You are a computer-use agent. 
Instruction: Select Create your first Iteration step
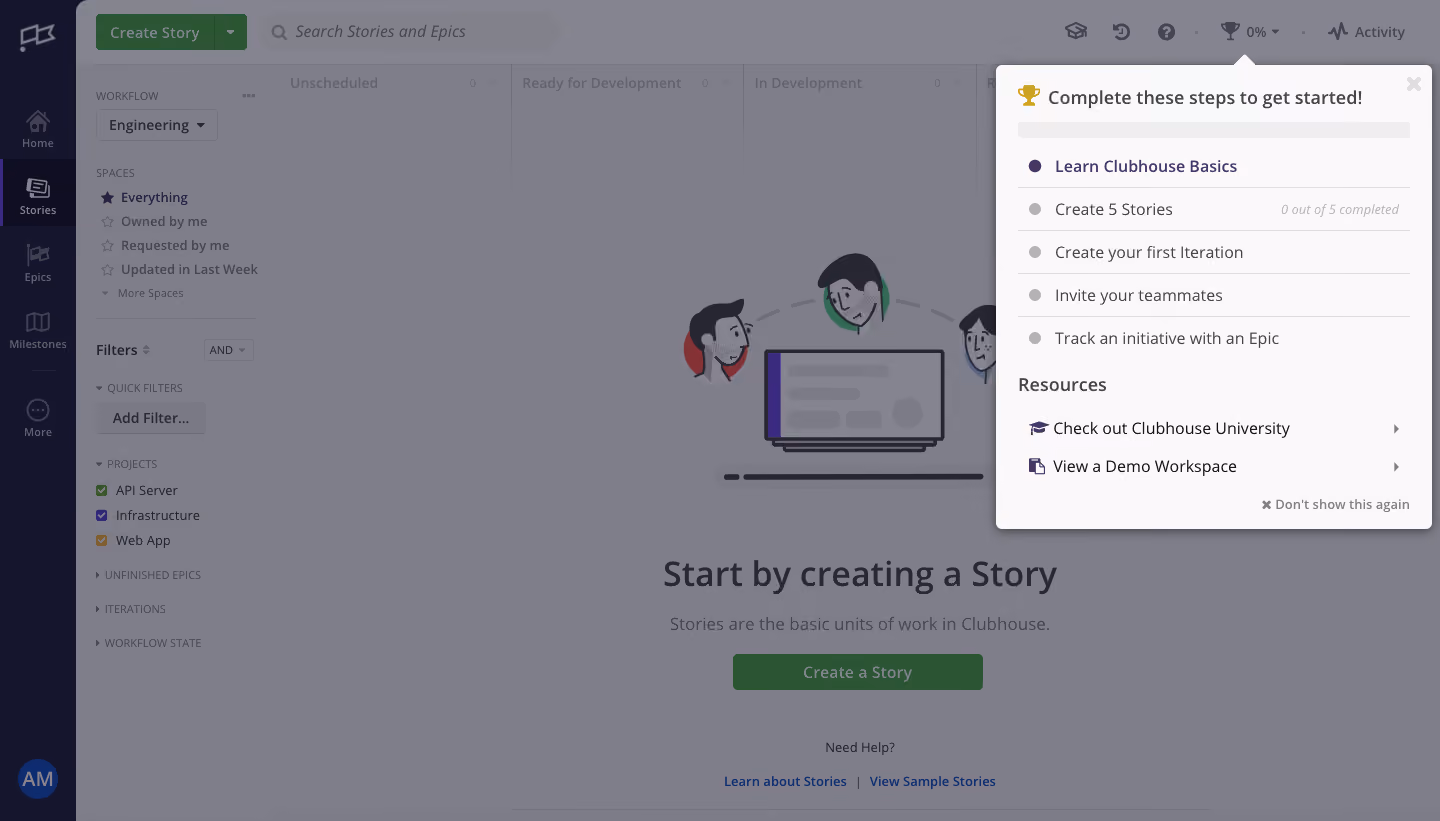pyautogui.click(x=1214, y=253)
